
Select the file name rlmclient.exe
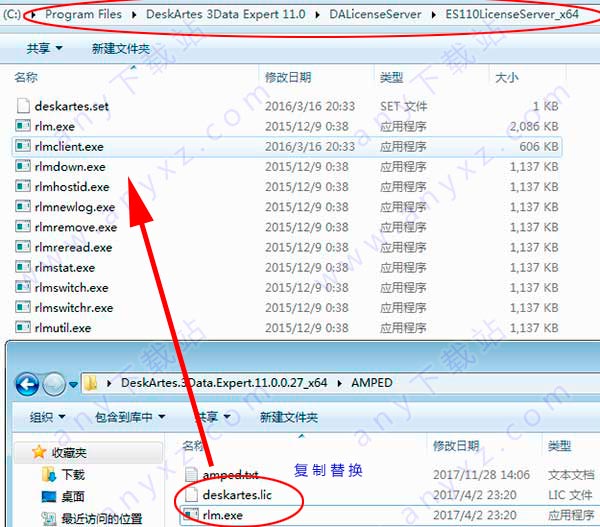tap(69, 147)
